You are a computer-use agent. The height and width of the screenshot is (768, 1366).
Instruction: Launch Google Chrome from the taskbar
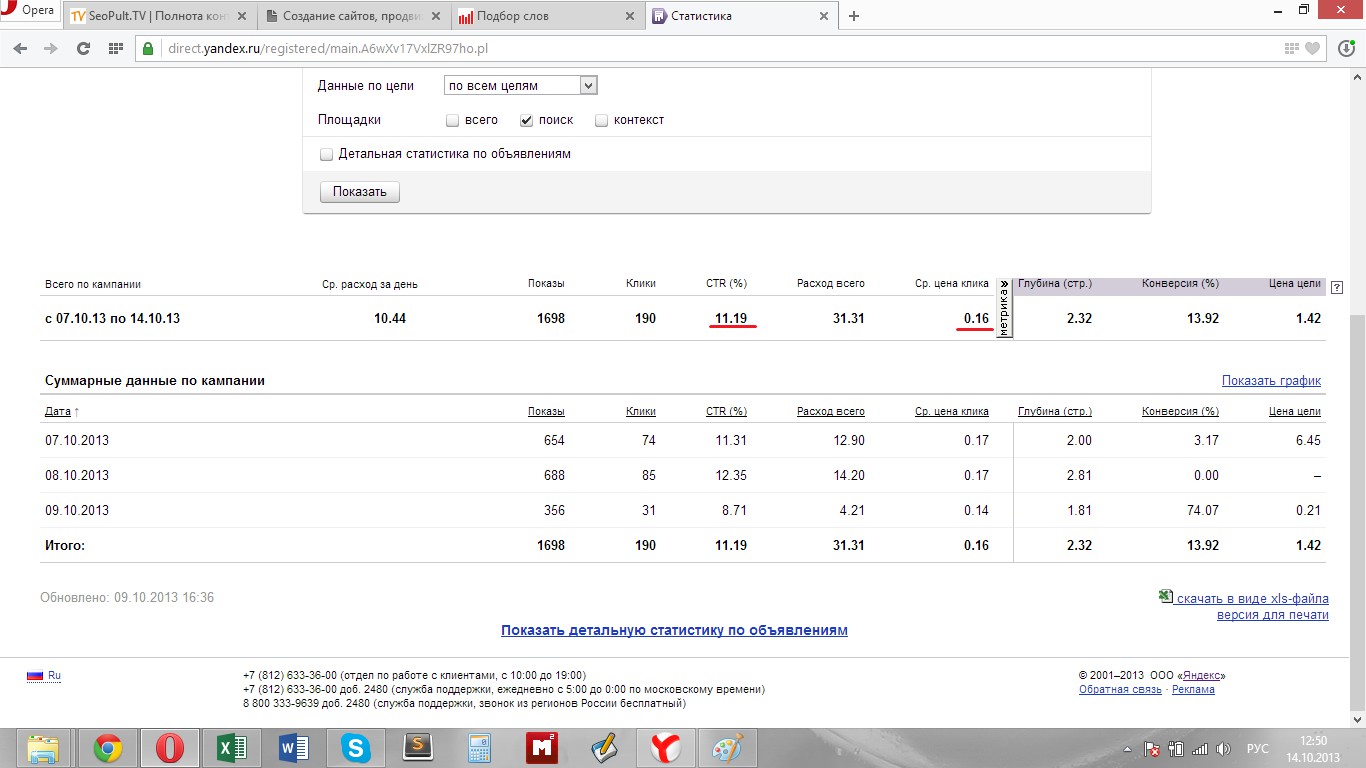107,748
